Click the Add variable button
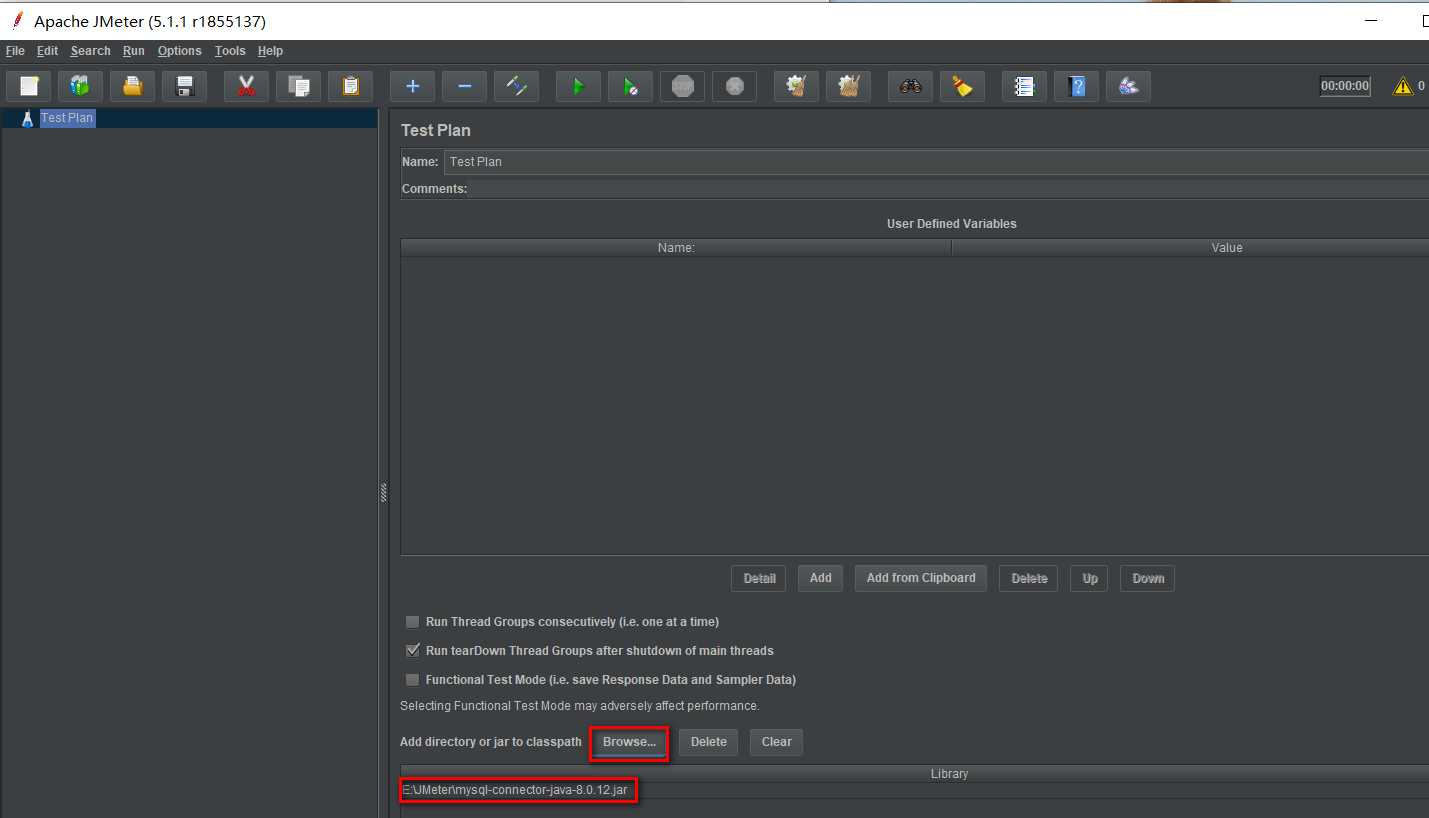This screenshot has height=818, width=1429. coord(821,578)
